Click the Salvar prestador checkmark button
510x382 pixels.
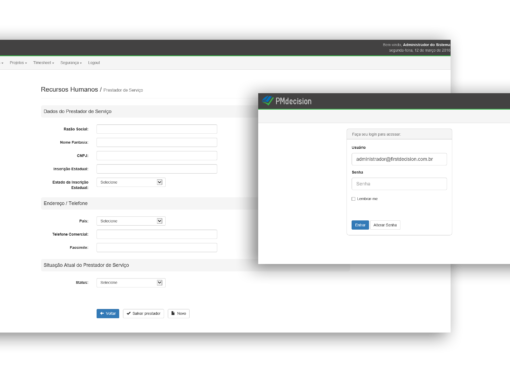tap(143, 313)
